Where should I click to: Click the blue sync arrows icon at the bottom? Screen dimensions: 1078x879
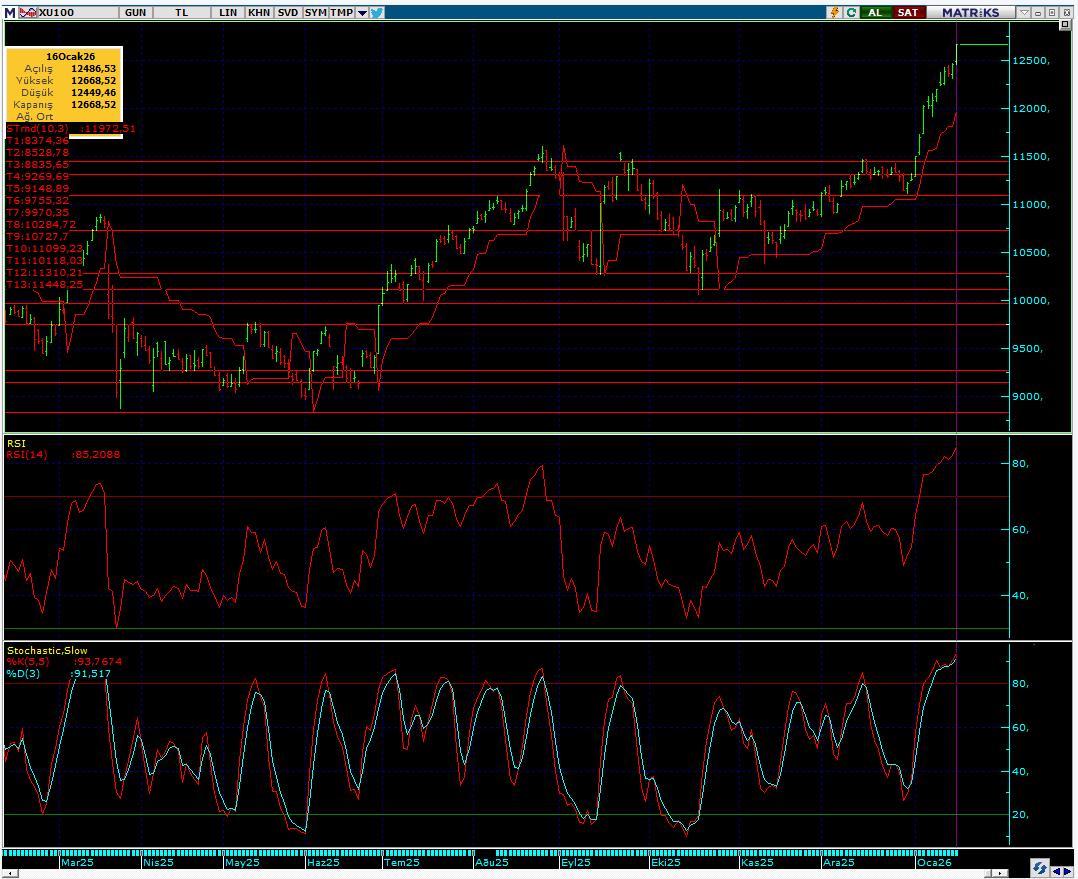coord(1040,867)
